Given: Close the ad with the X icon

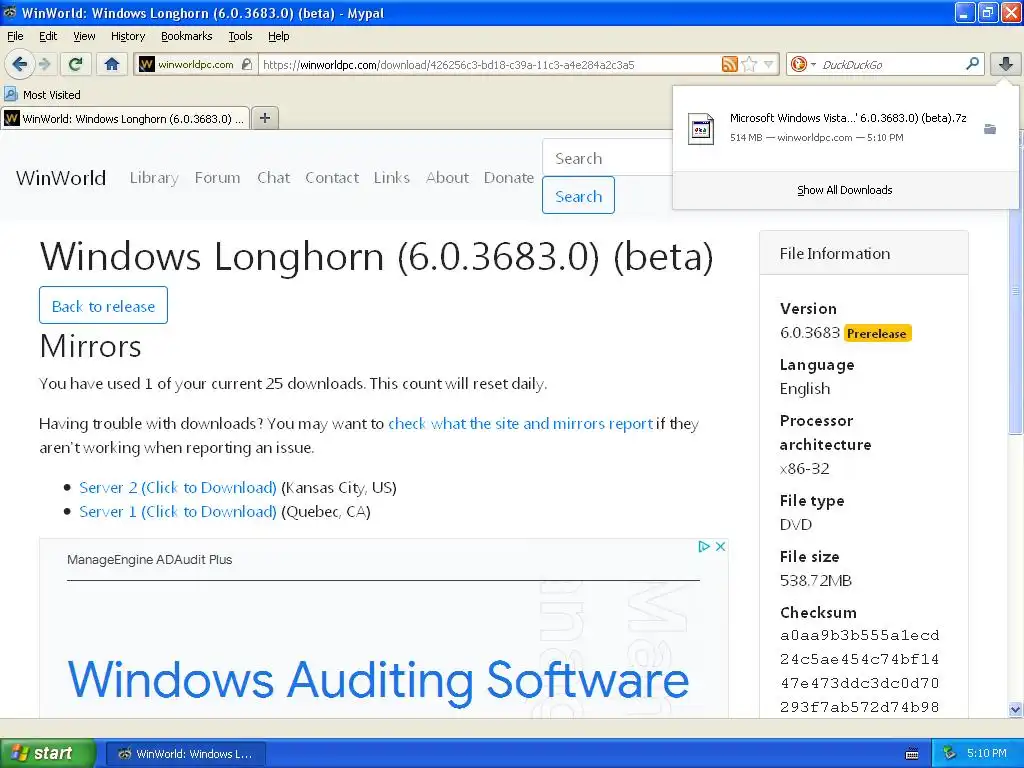Looking at the screenshot, I should point(720,547).
